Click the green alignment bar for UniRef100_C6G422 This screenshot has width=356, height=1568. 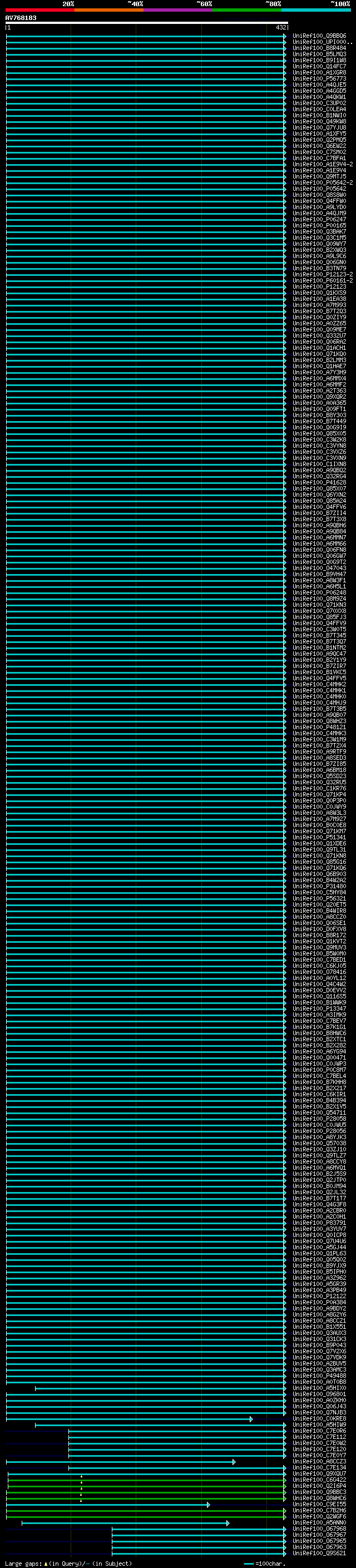147,1480
